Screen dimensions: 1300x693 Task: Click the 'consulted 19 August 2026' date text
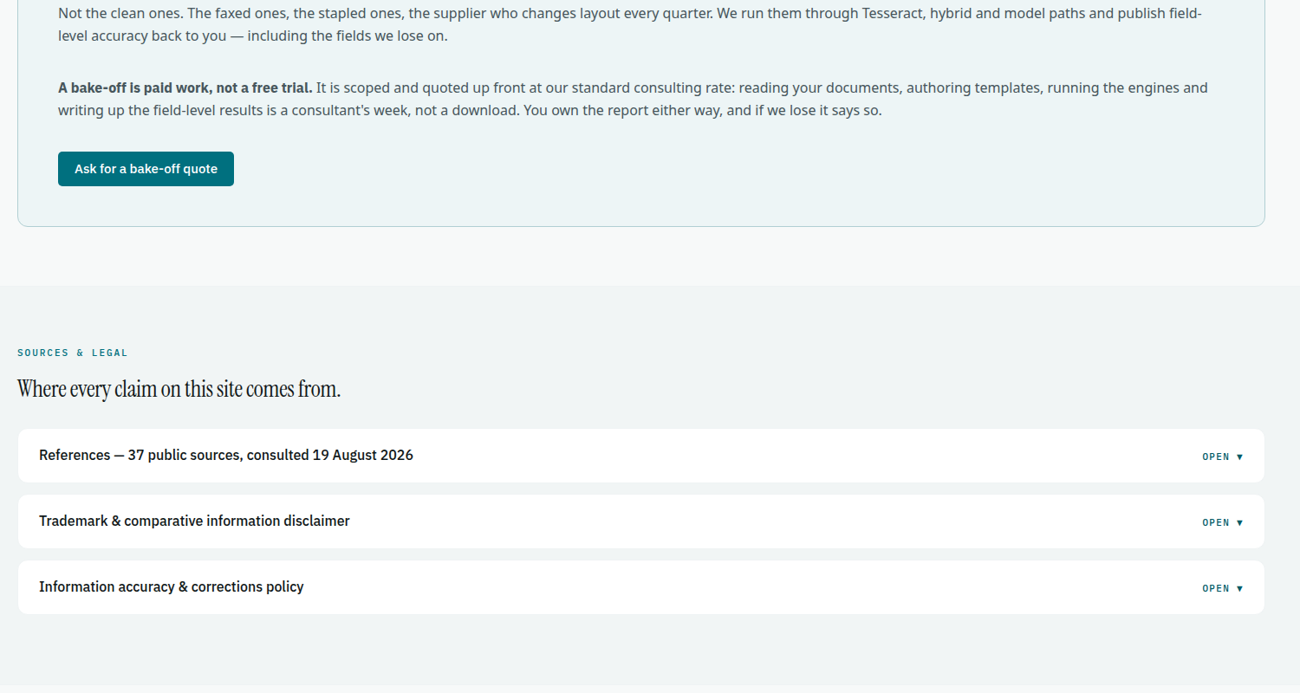point(330,455)
